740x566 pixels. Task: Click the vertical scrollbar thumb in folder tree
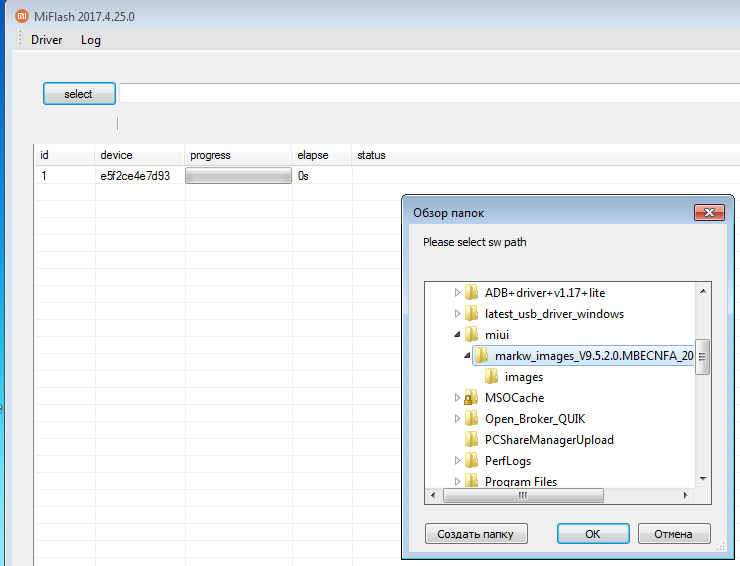coord(703,357)
